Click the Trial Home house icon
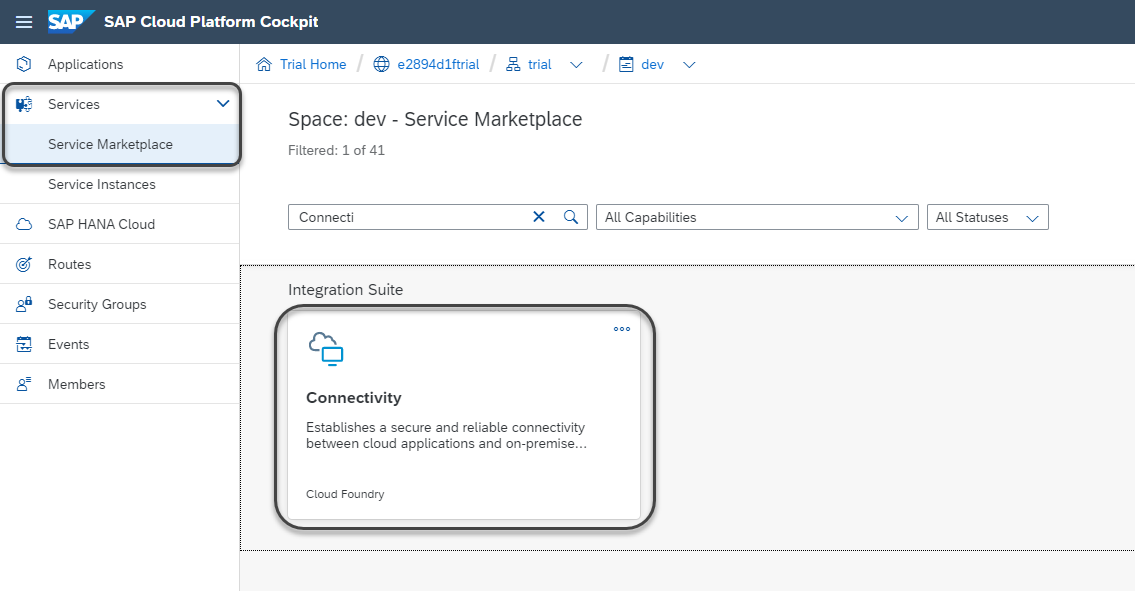Image resolution: width=1135 pixels, height=591 pixels. coord(264,64)
